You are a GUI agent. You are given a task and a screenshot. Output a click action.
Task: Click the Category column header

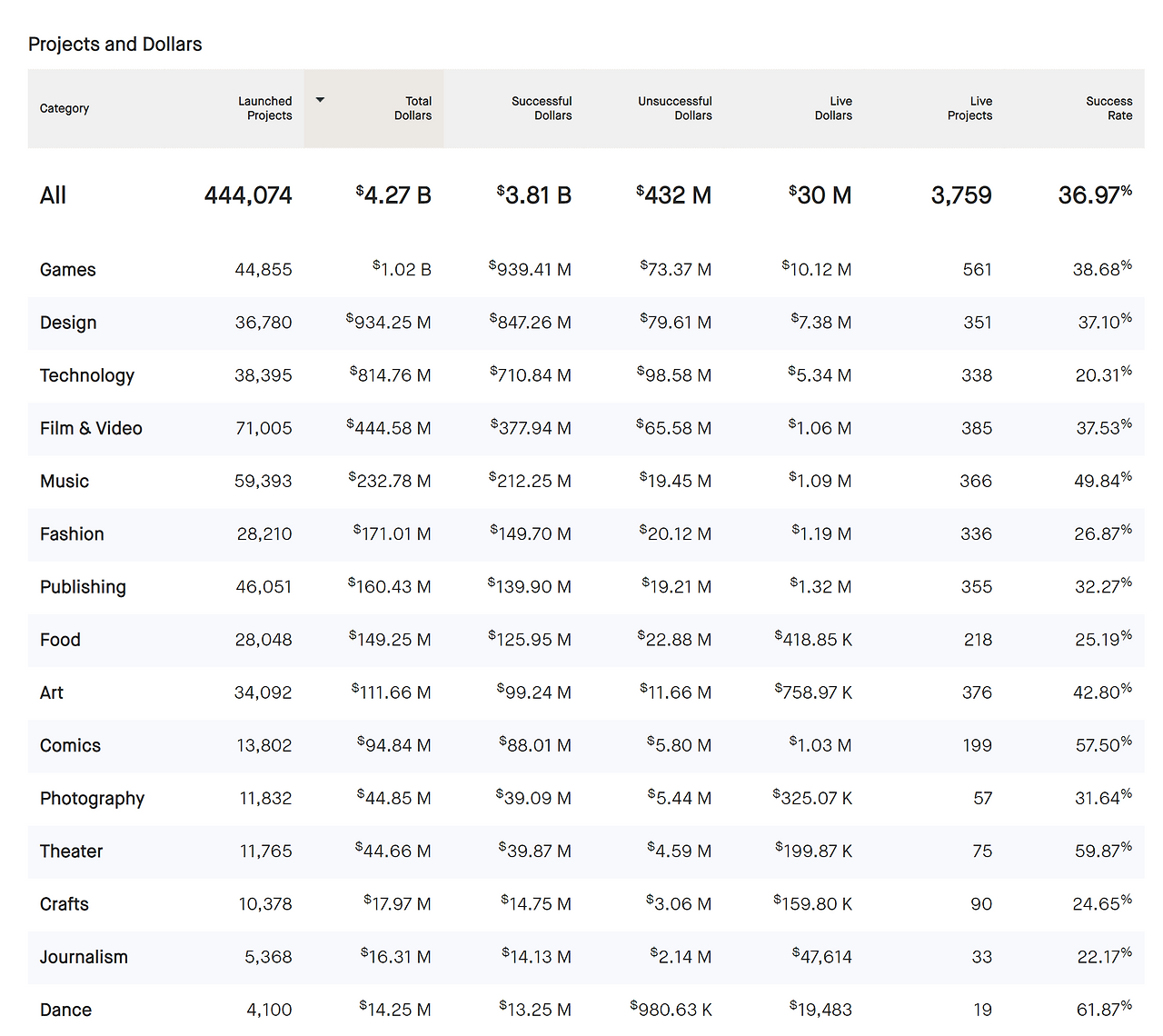pyautogui.click(x=65, y=108)
